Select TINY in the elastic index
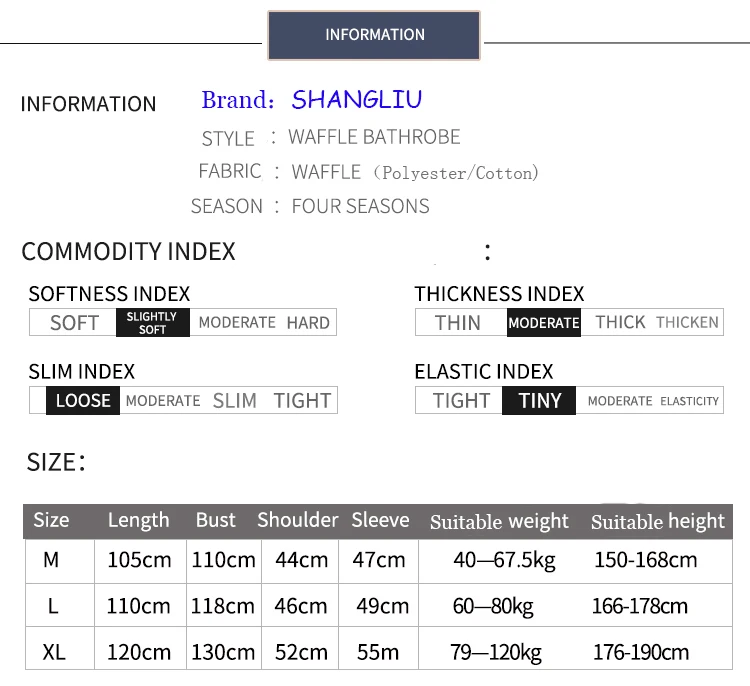Screen dimensions: 750x686 [x=540, y=400]
